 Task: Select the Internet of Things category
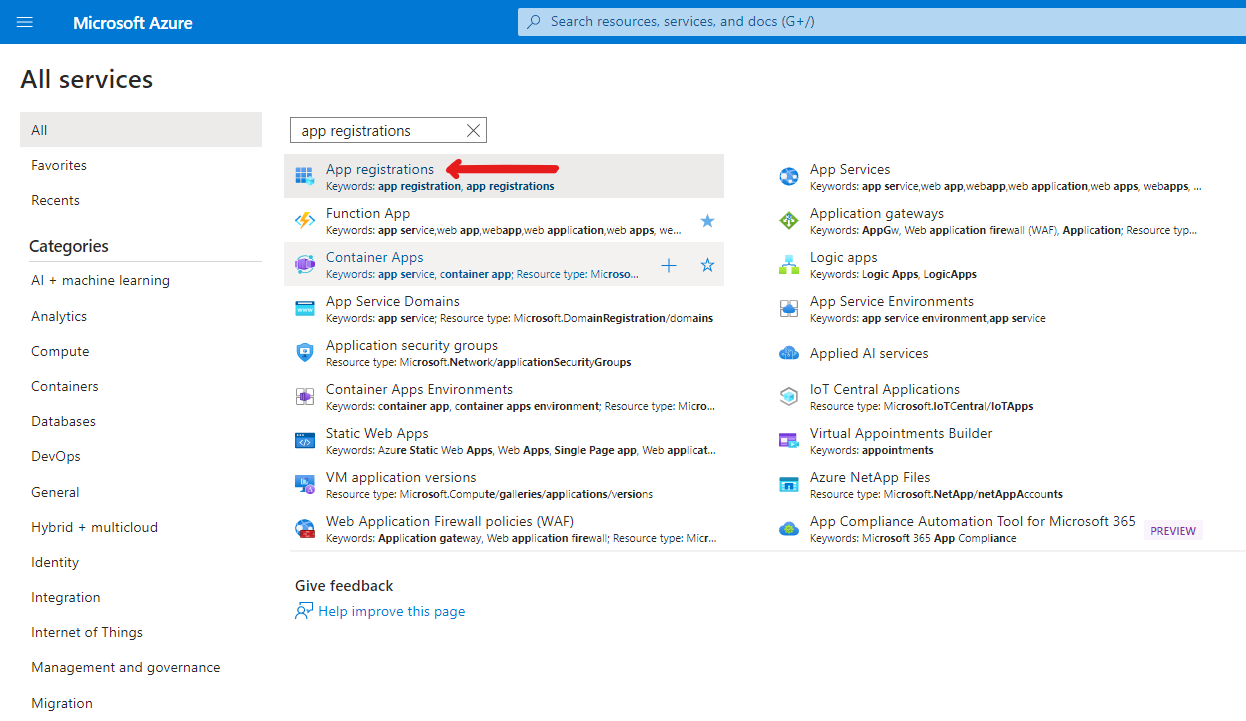coord(87,632)
